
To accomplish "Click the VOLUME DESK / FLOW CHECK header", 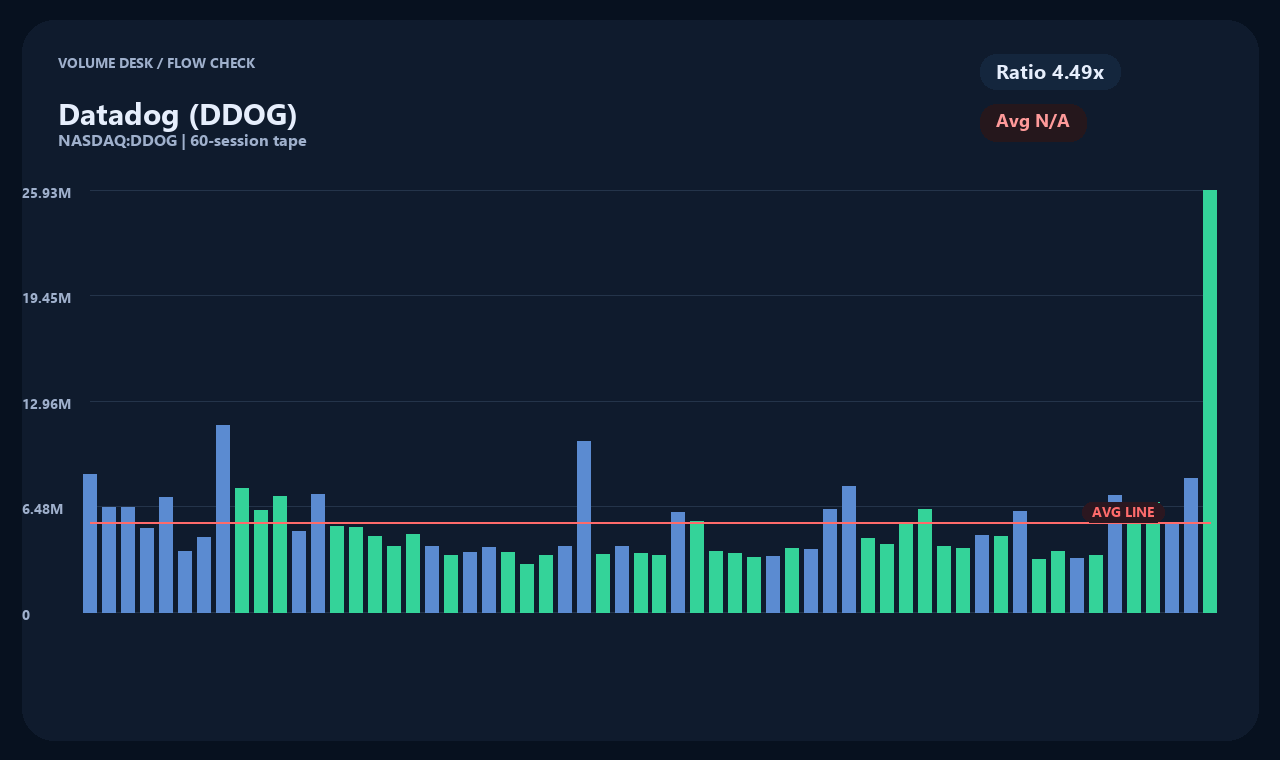I will [156, 63].
